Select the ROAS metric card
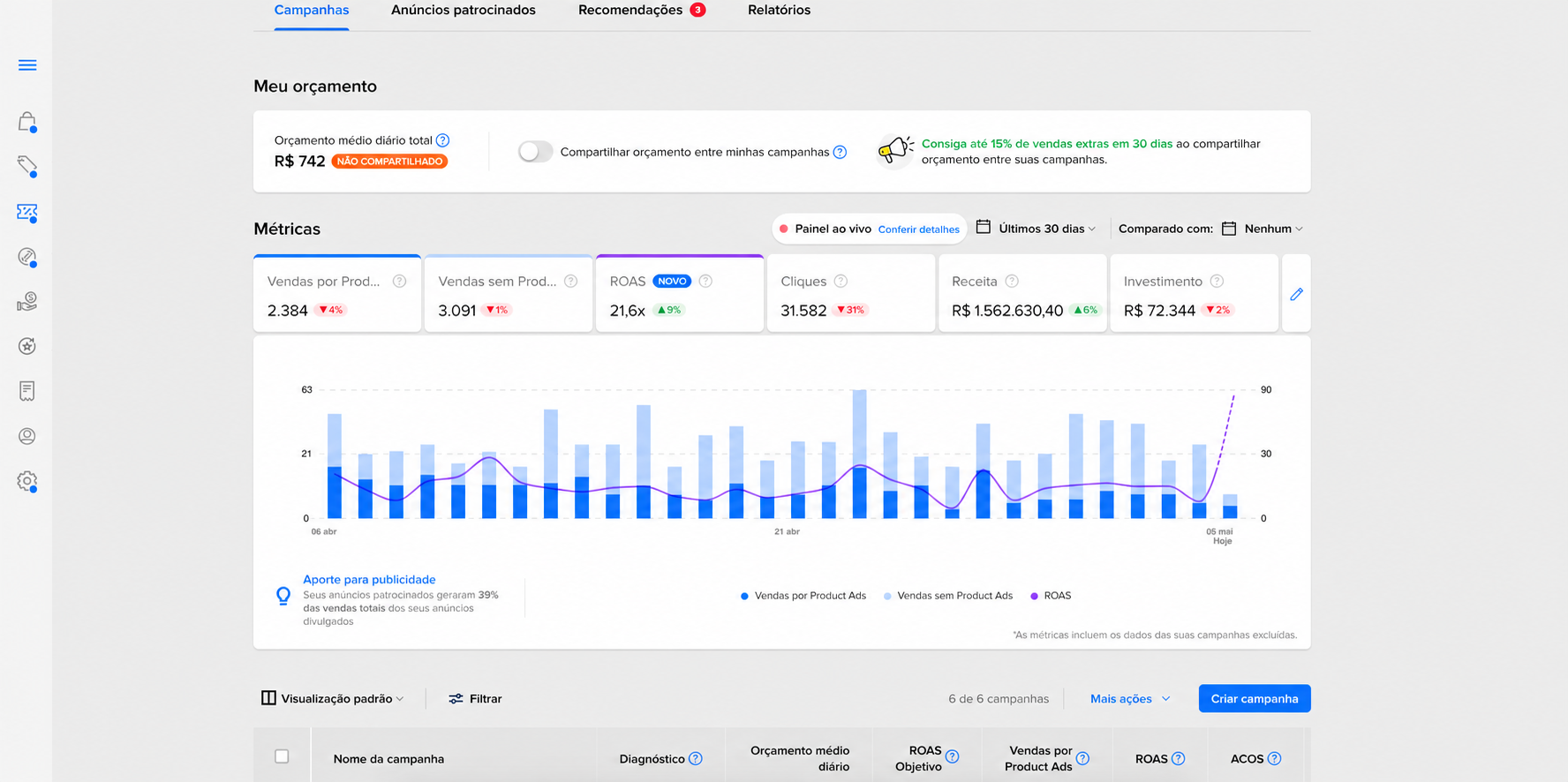The width and height of the screenshot is (1568, 782). 680,294
